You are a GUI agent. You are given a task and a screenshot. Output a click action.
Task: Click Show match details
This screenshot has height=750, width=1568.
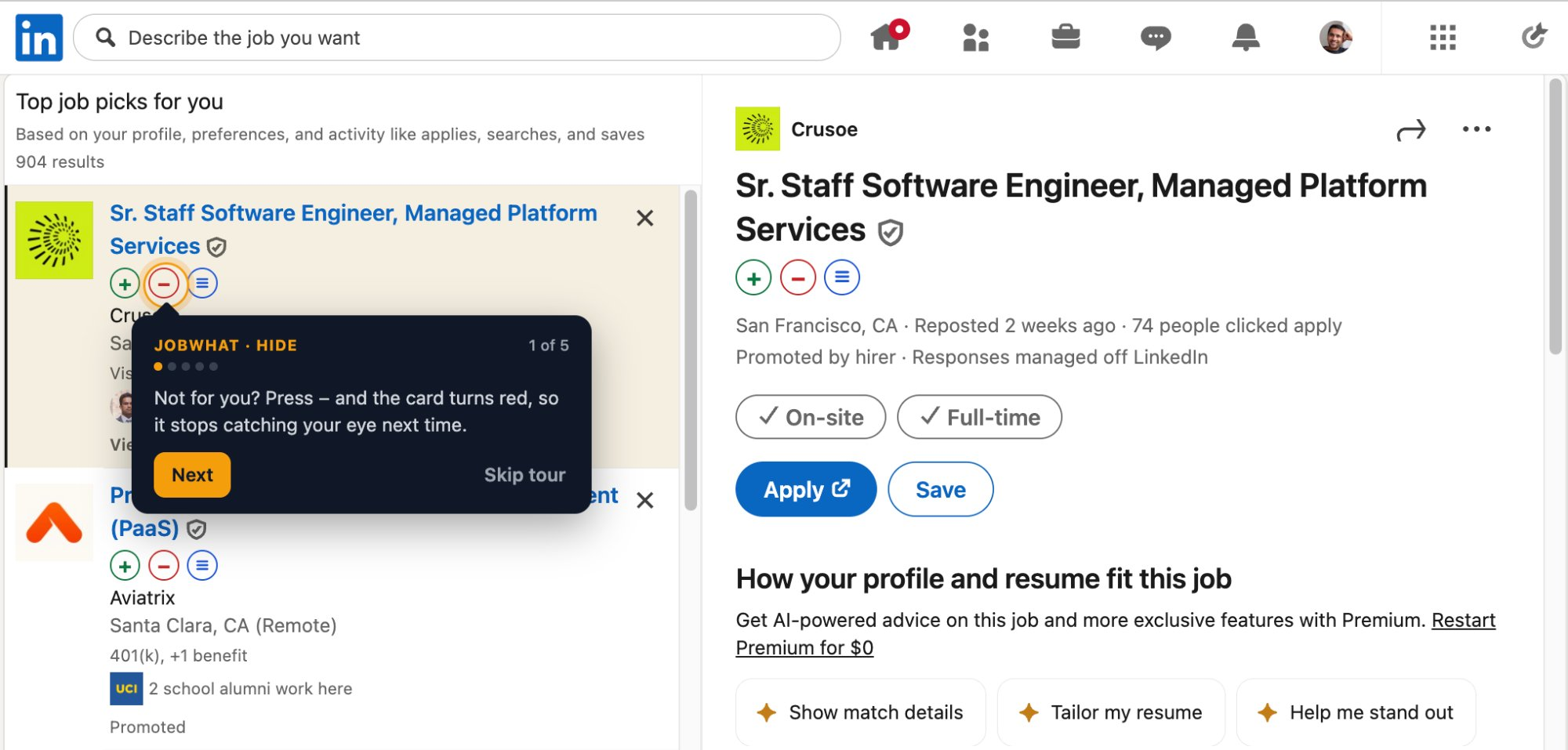pyautogui.click(x=861, y=712)
